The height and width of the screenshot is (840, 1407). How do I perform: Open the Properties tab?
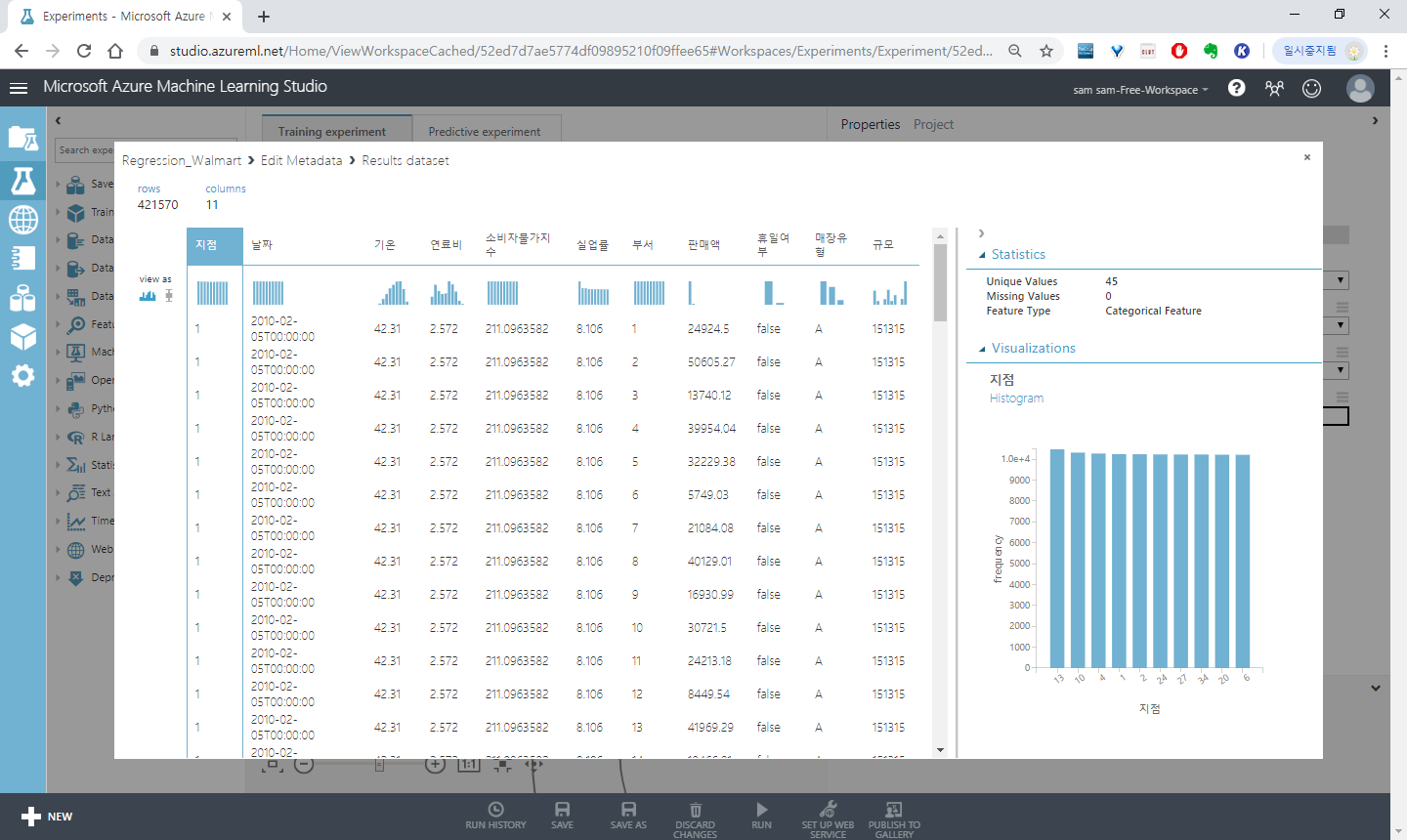point(870,124)
